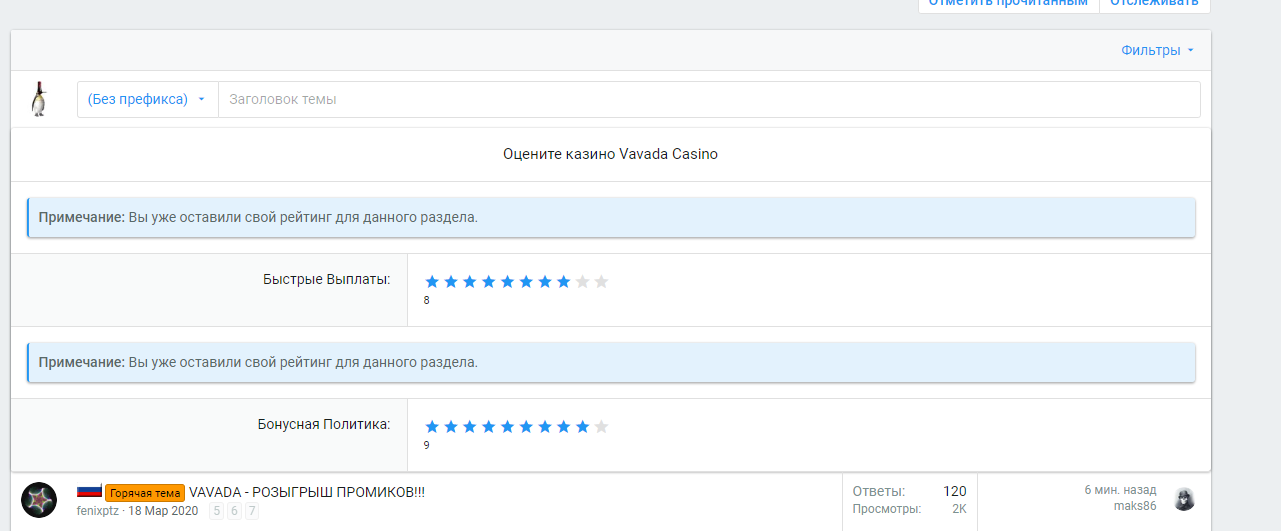The height and width of the screenshot is (531, 1281).
Task: Open thread VAVADA - РОЗЫГРЫШ ПРОМИКОВ!!!
Action: tap(307, 492)
